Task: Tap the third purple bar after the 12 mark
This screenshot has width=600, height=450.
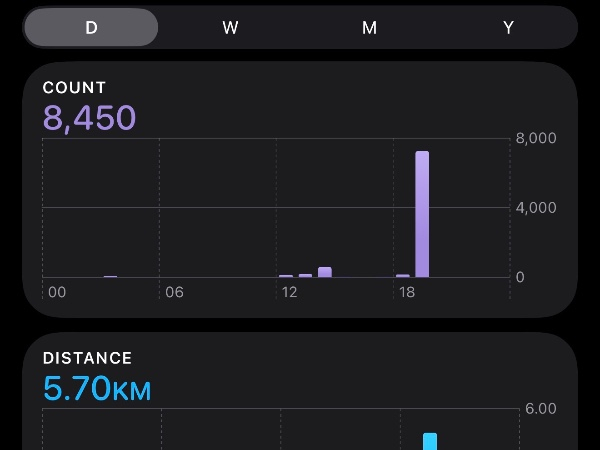Action: point(325,271)
